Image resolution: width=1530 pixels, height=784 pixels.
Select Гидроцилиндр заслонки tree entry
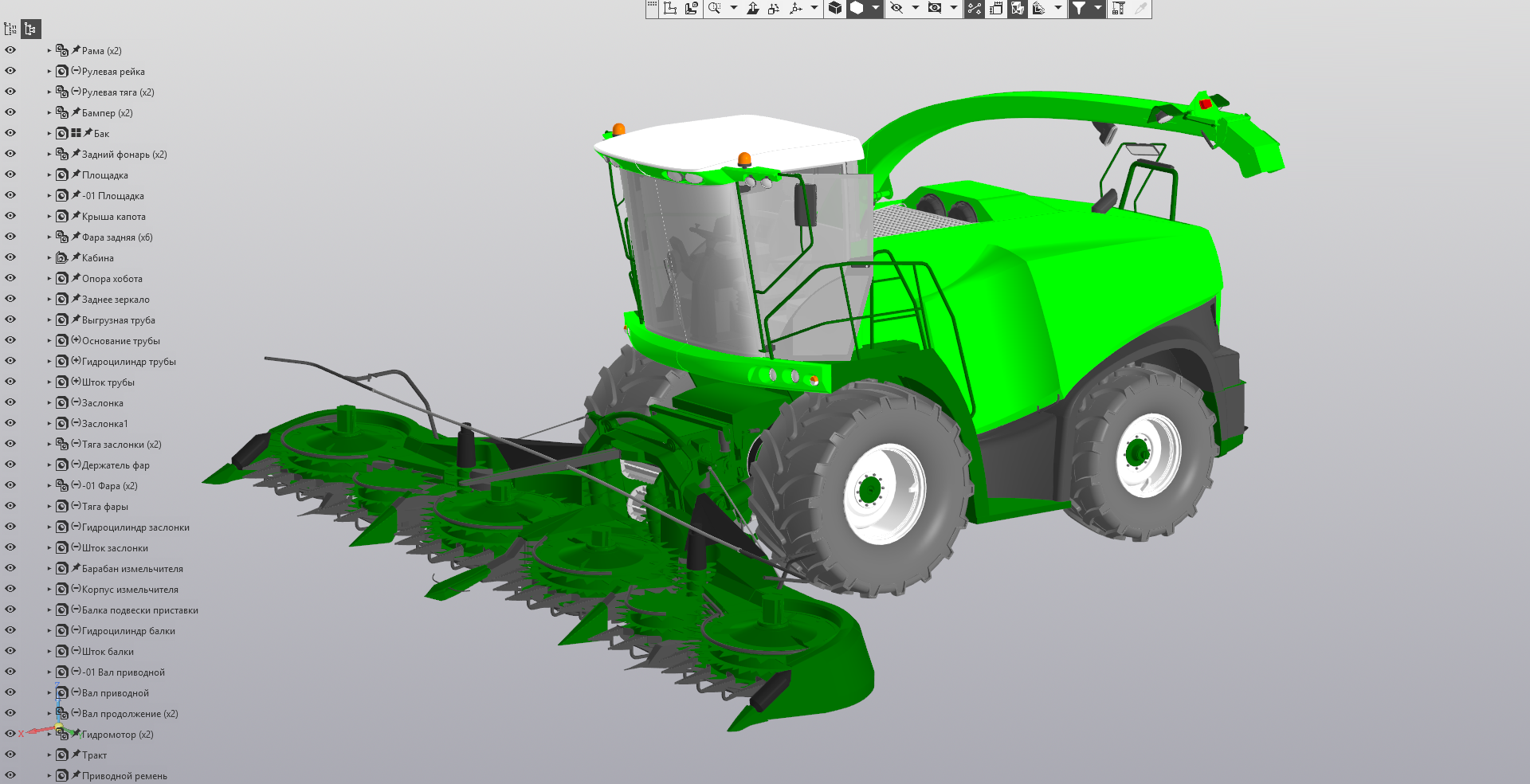135,527
